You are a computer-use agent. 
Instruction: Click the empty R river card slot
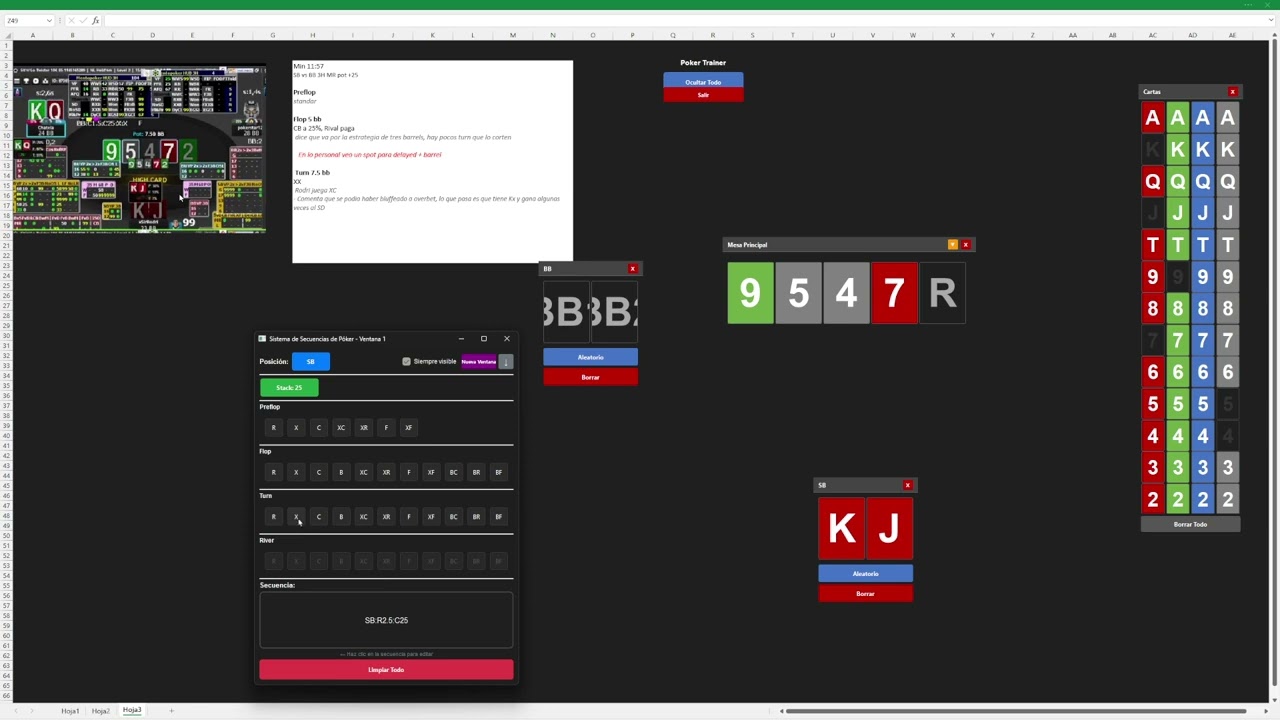coord(942,293)
